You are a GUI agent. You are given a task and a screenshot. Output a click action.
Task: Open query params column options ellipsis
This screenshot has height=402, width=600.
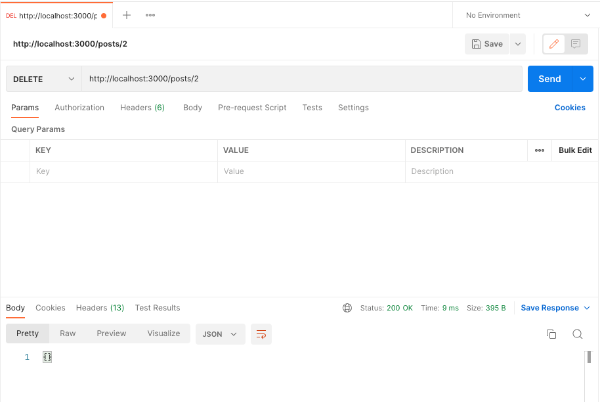pyautogui.click(x=540, y=150)
